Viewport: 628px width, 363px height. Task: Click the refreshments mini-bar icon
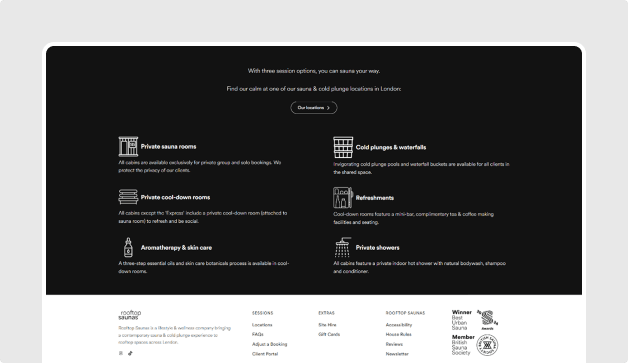343,198
